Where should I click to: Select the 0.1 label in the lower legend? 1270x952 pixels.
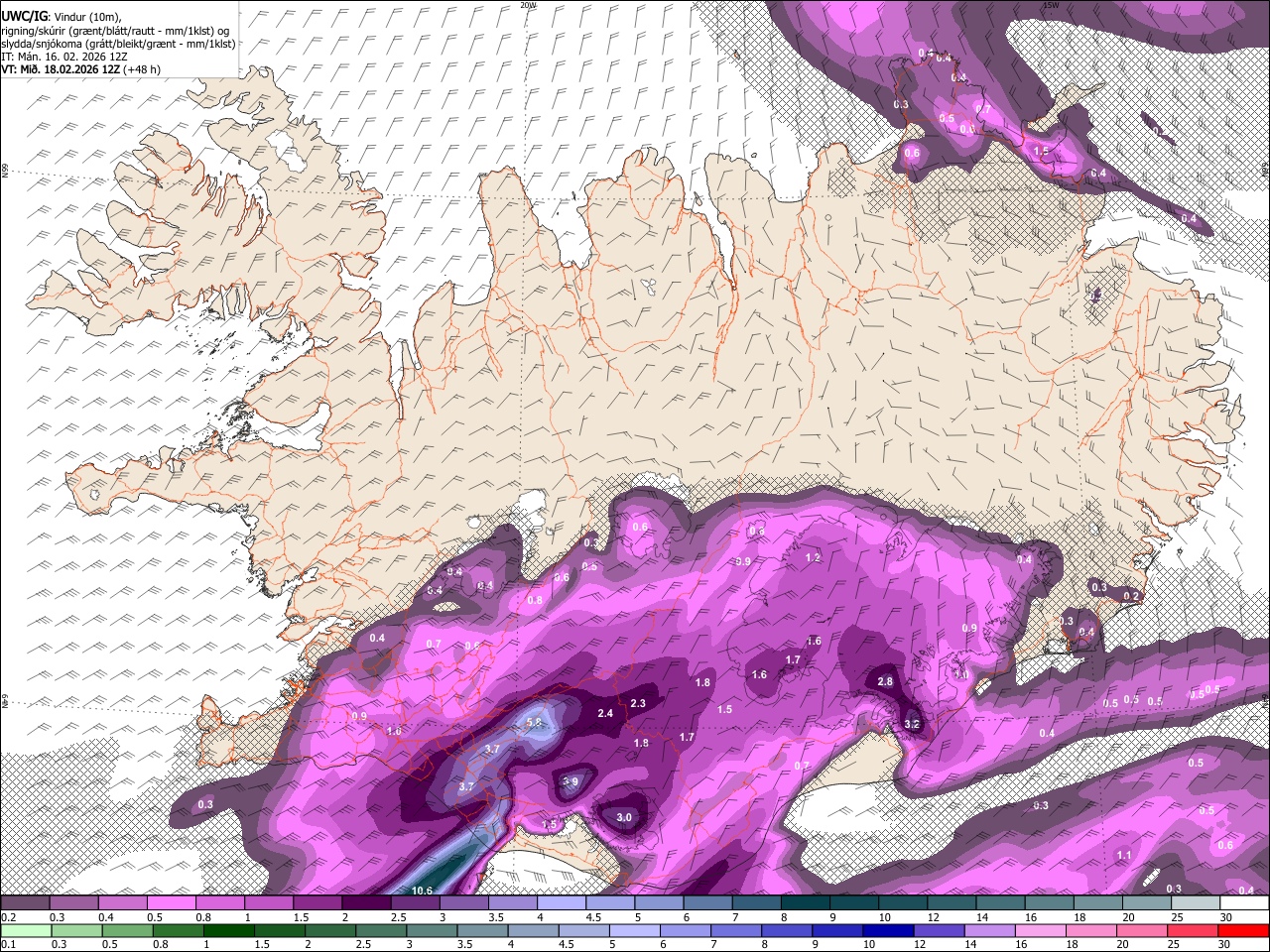tap(8, 944)
